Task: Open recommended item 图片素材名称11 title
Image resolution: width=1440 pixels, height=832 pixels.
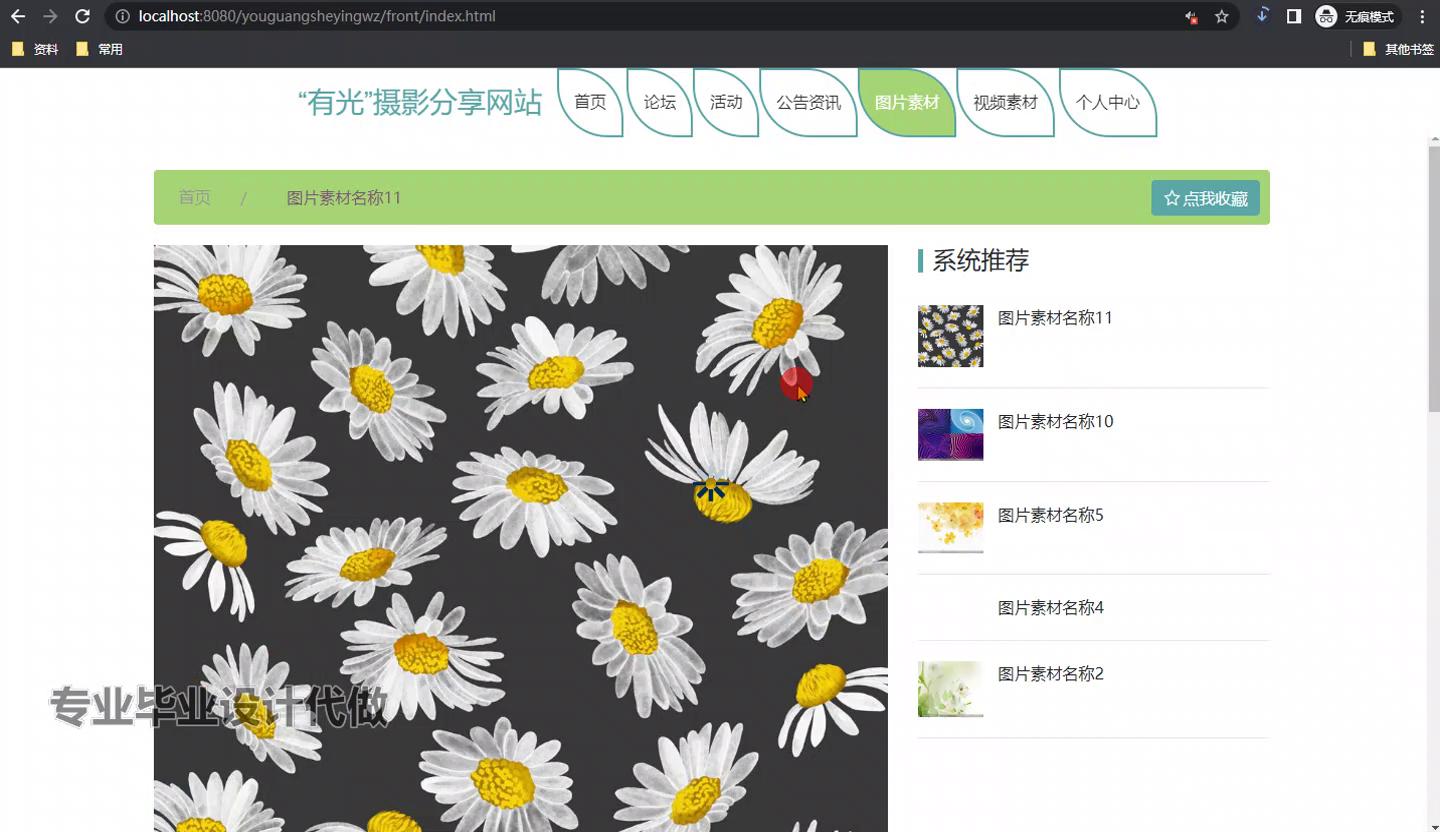Action: [x=1055, y=318]
